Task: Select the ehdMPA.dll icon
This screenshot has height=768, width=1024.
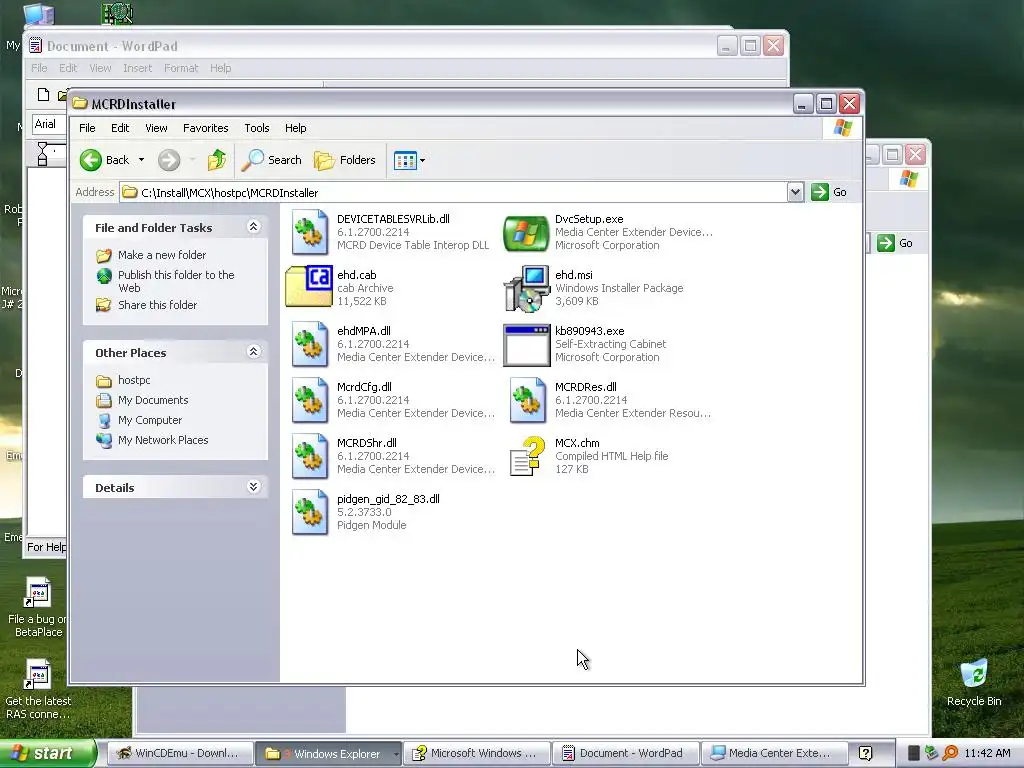Action: 310,344
